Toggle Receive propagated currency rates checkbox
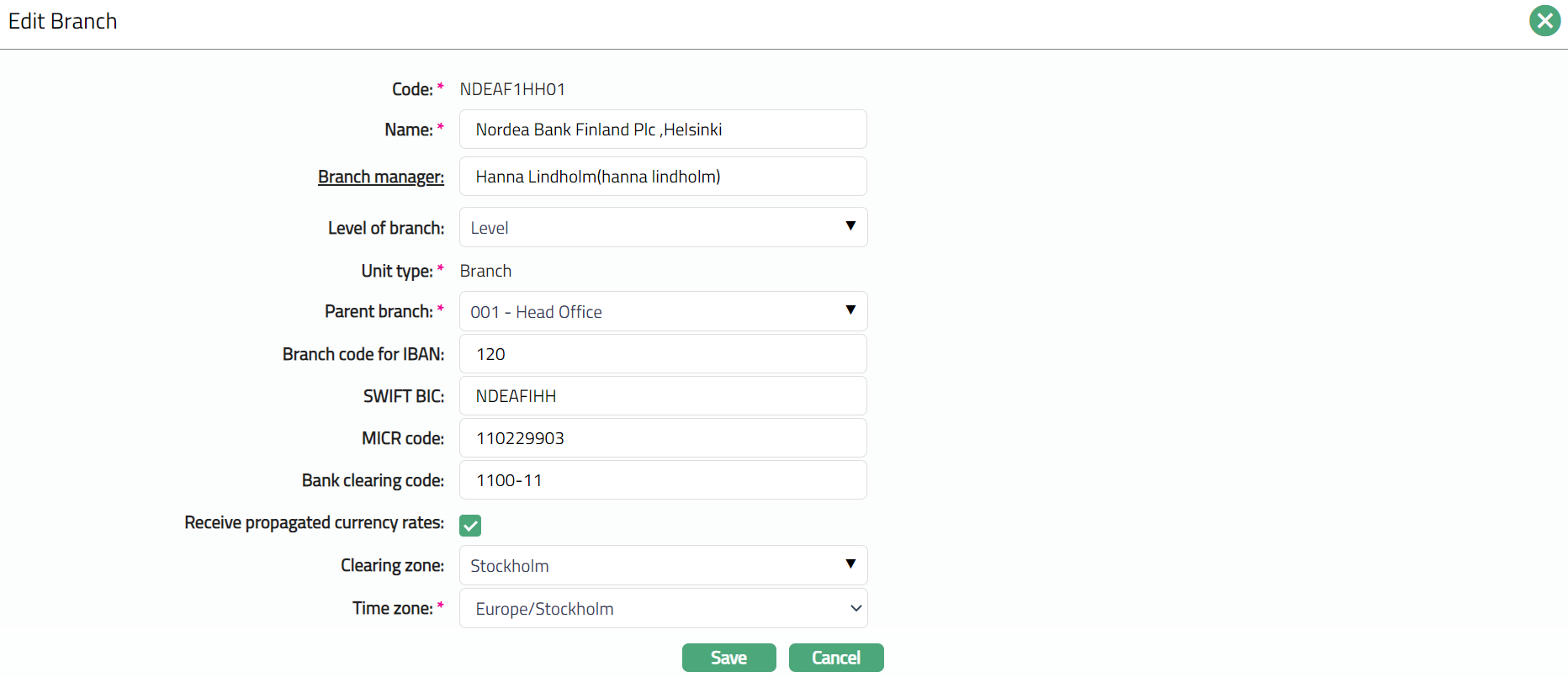The image size is (1568, 677). 470,526
